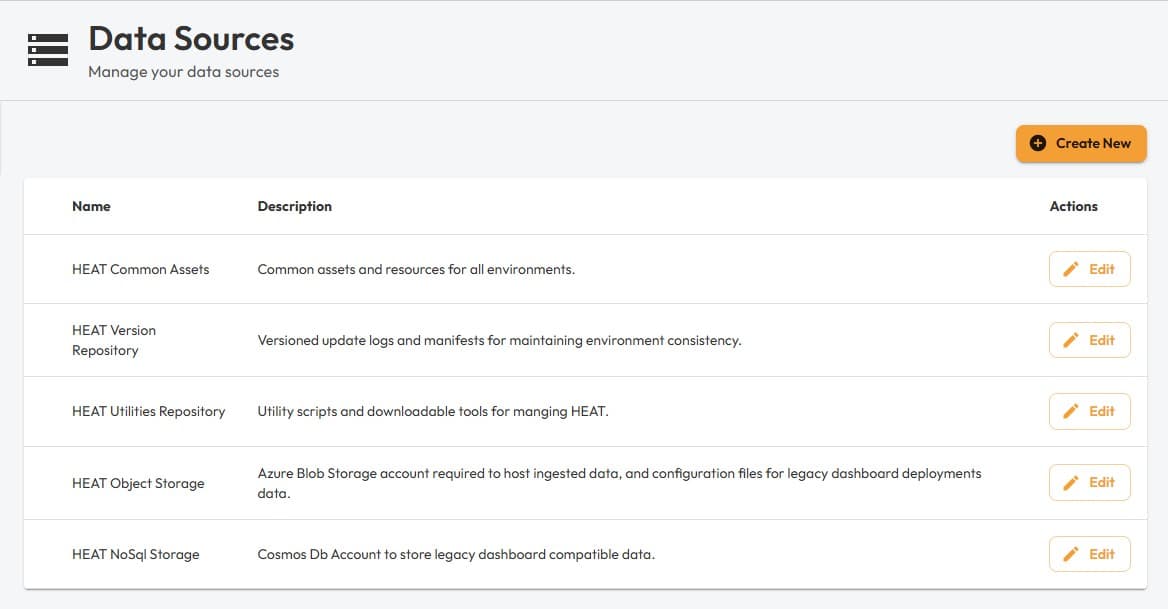
Task: Click Edit for HEAT Common Assets
Action: point(1089,268)
